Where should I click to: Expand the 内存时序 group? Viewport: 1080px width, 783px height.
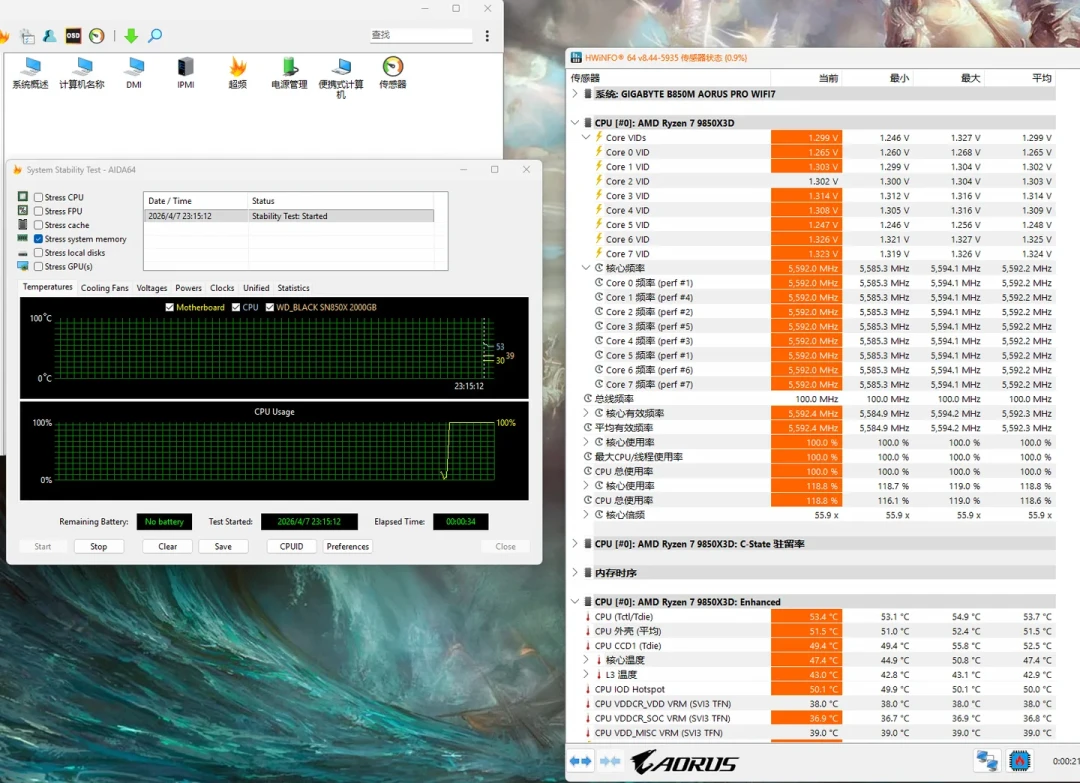575,572
